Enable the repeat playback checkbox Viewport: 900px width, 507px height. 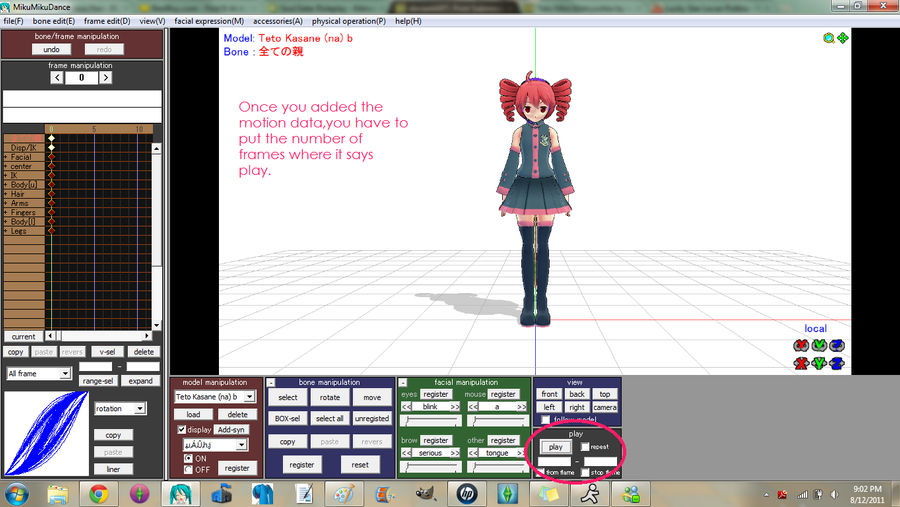585,447
